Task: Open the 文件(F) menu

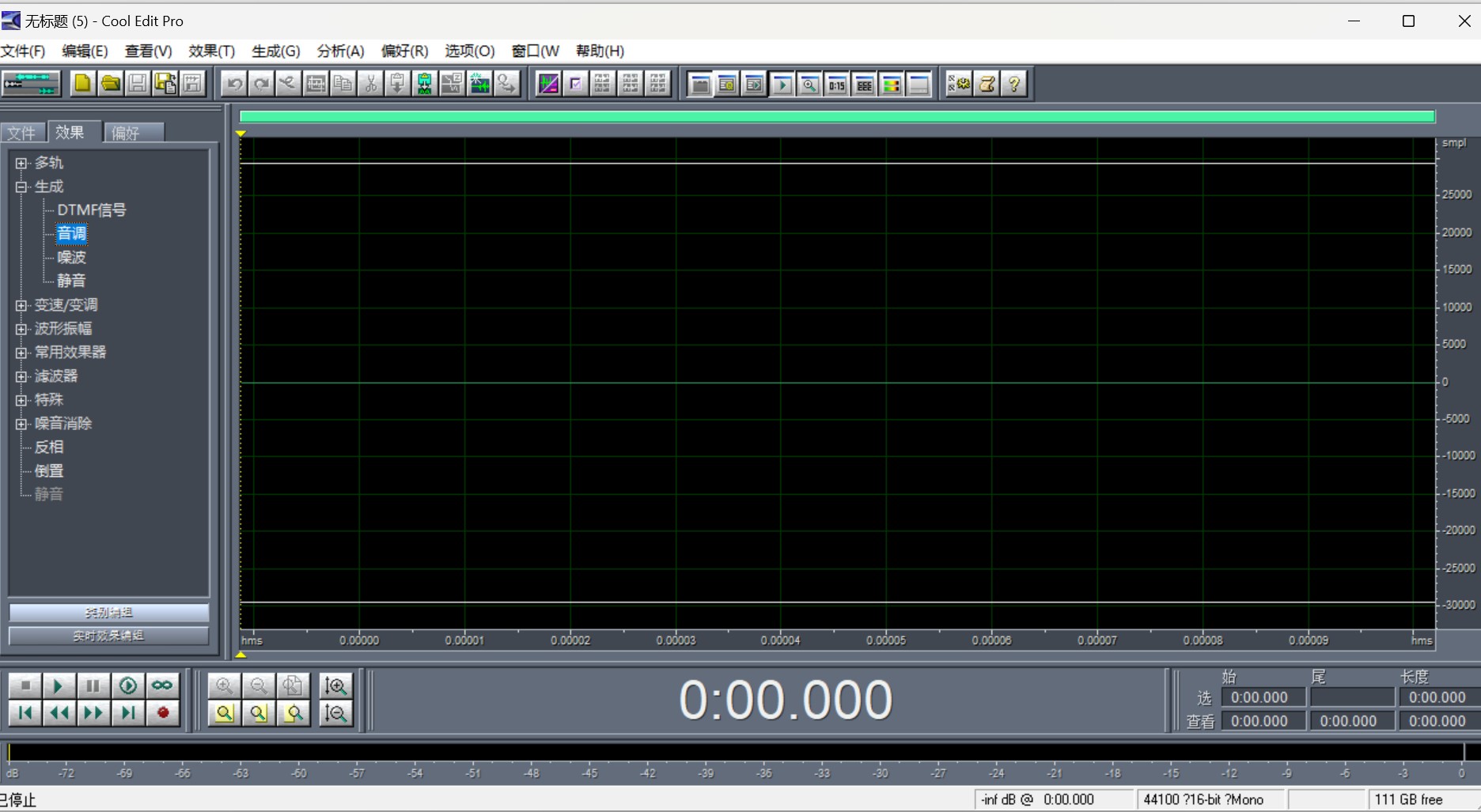Action: (x=23, y=51)
